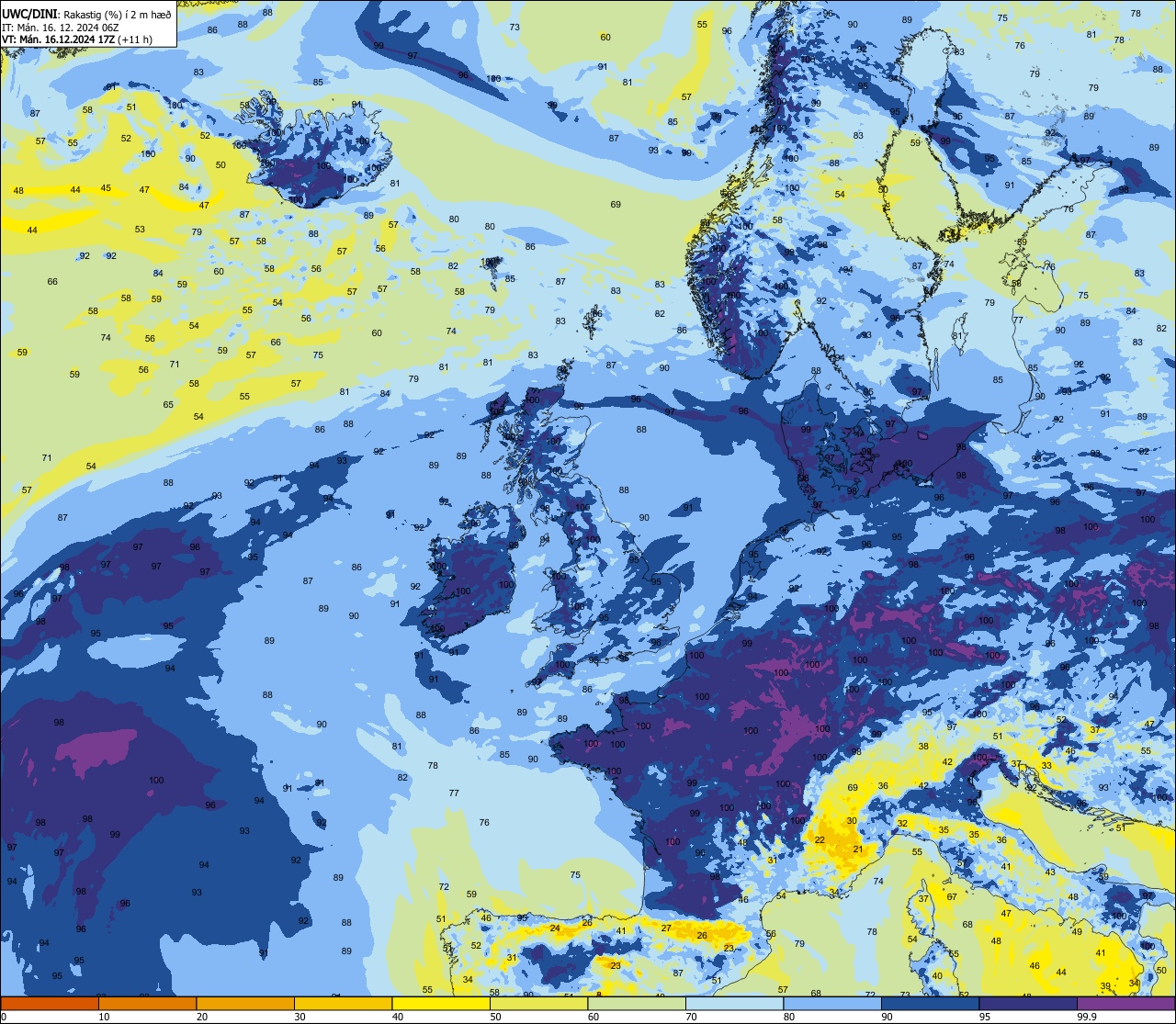Screen dimensions: 1176x1024
Task: Select the 90–95% dark blue legend swatch
Action: (930, 1003)
